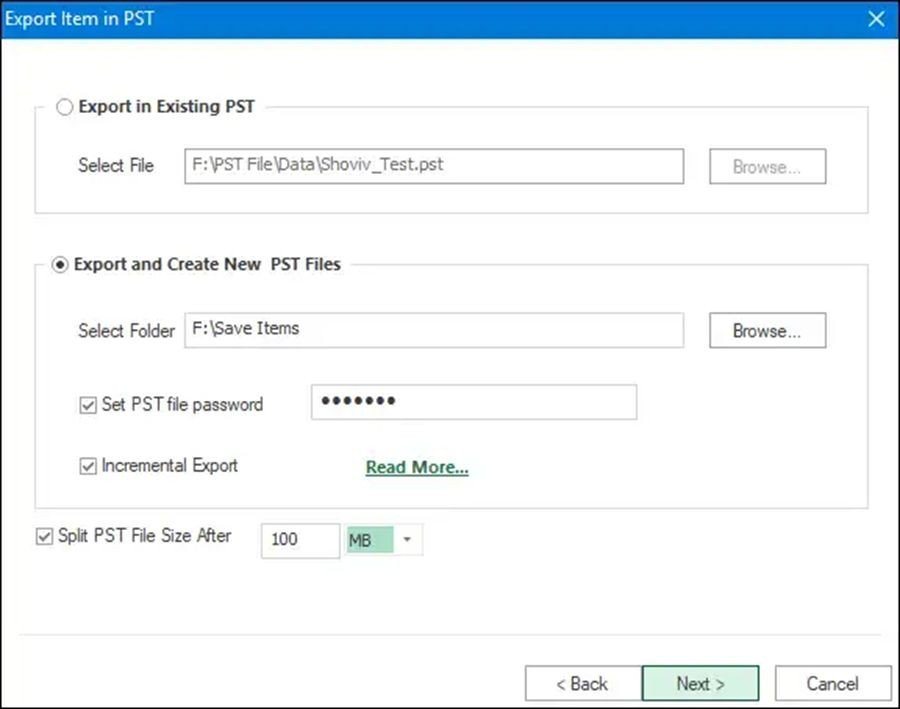Click the disabled Browse button for Select File
Image resolution: width=900 pixels, height=709 pixels.
[767, 166]
